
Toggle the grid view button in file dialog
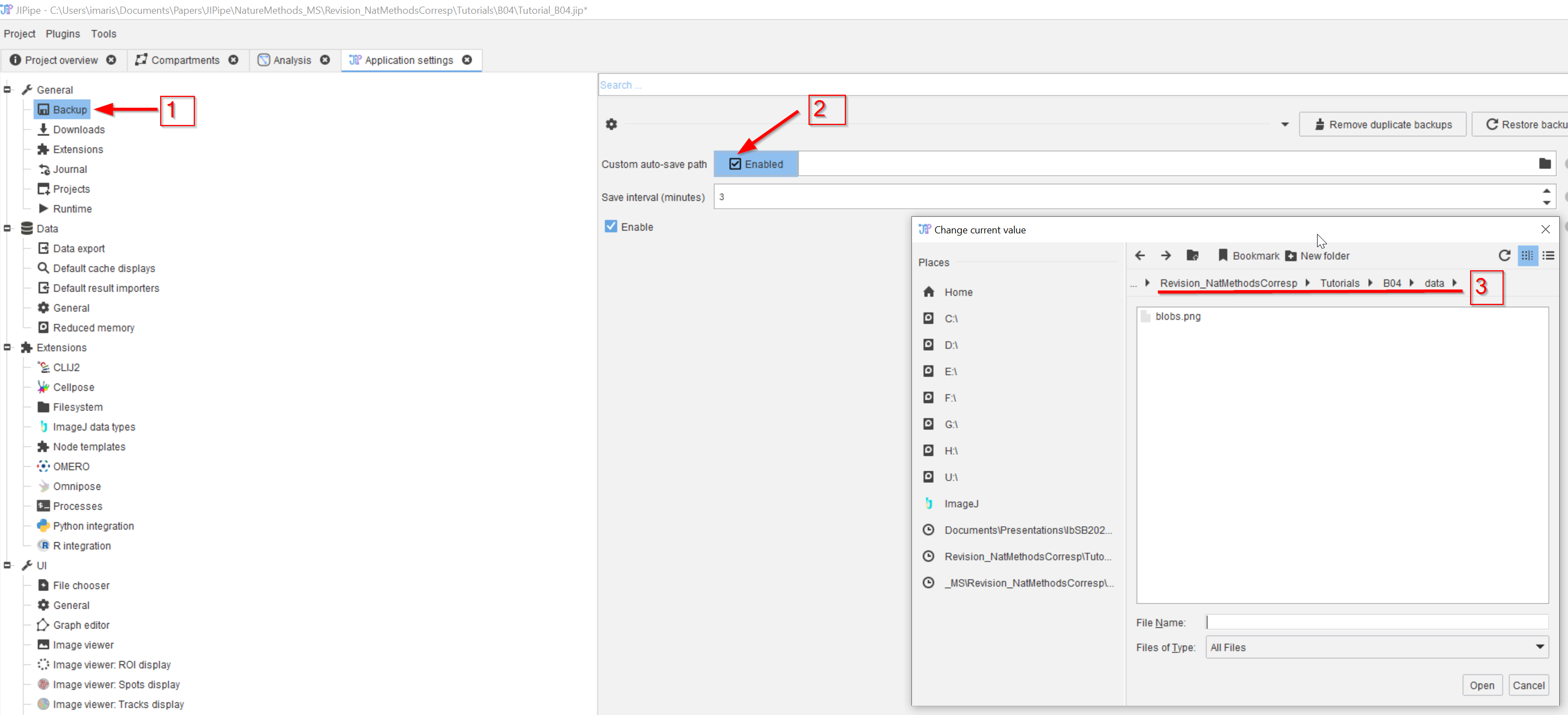click(1527, 255)
